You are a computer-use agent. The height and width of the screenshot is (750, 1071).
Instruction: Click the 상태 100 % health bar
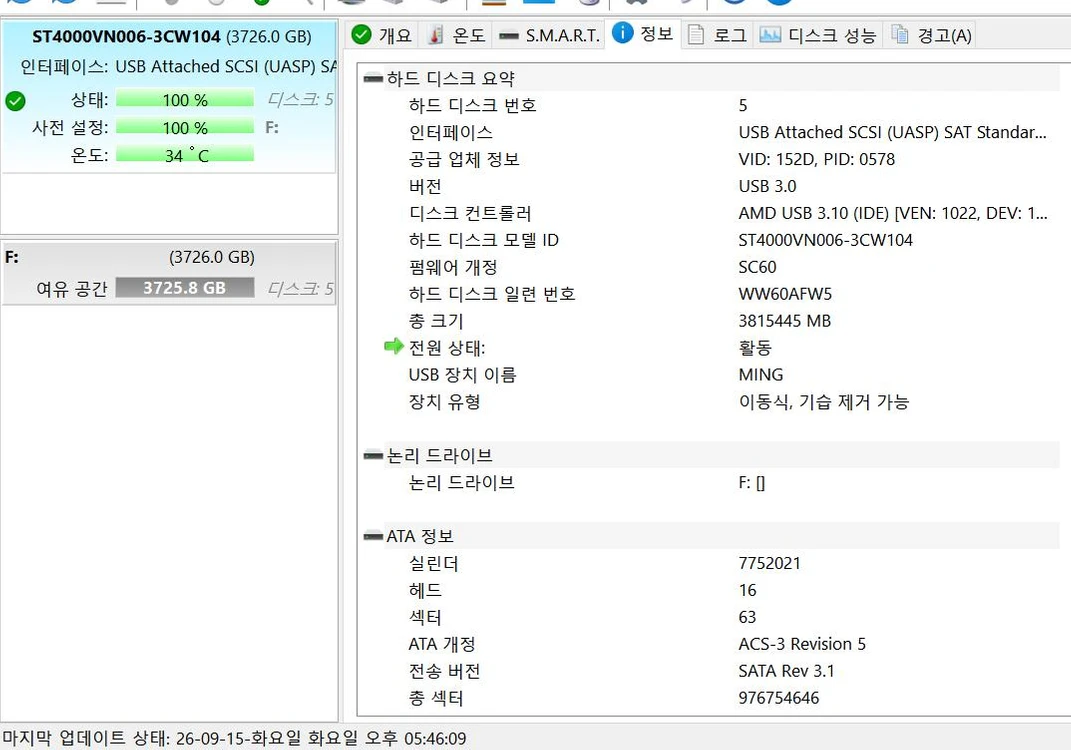[x=184, y=100]
